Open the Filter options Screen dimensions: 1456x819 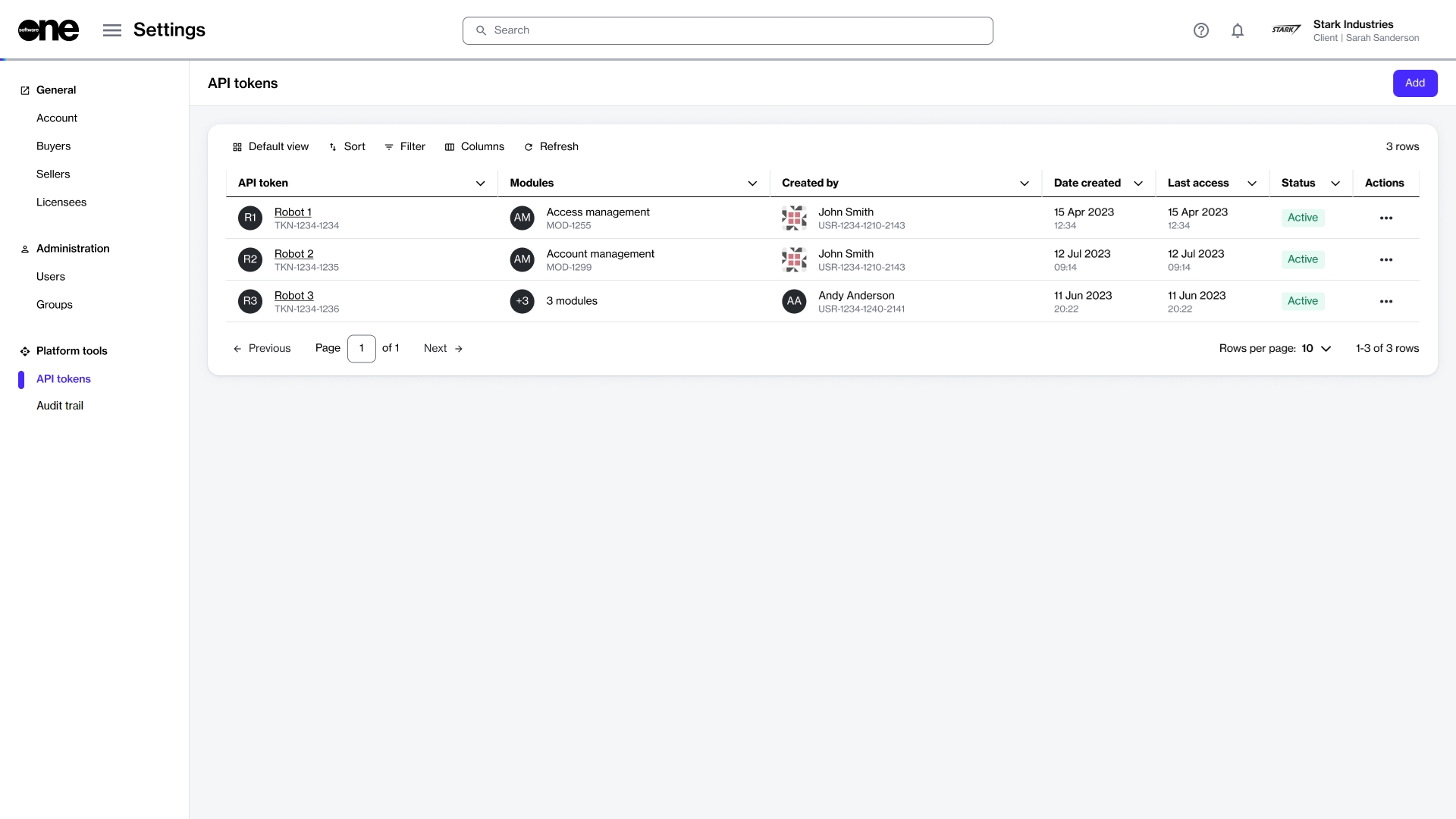click(405, 147)
